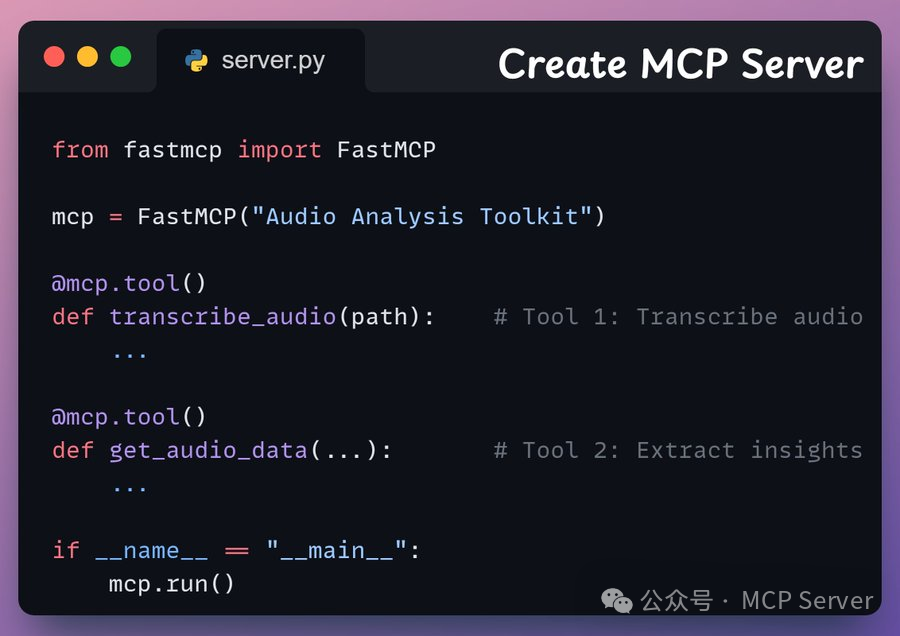Screen dimensions: 900x636
Task: Click the transcribe_audio function name
Action: [223, 317]
